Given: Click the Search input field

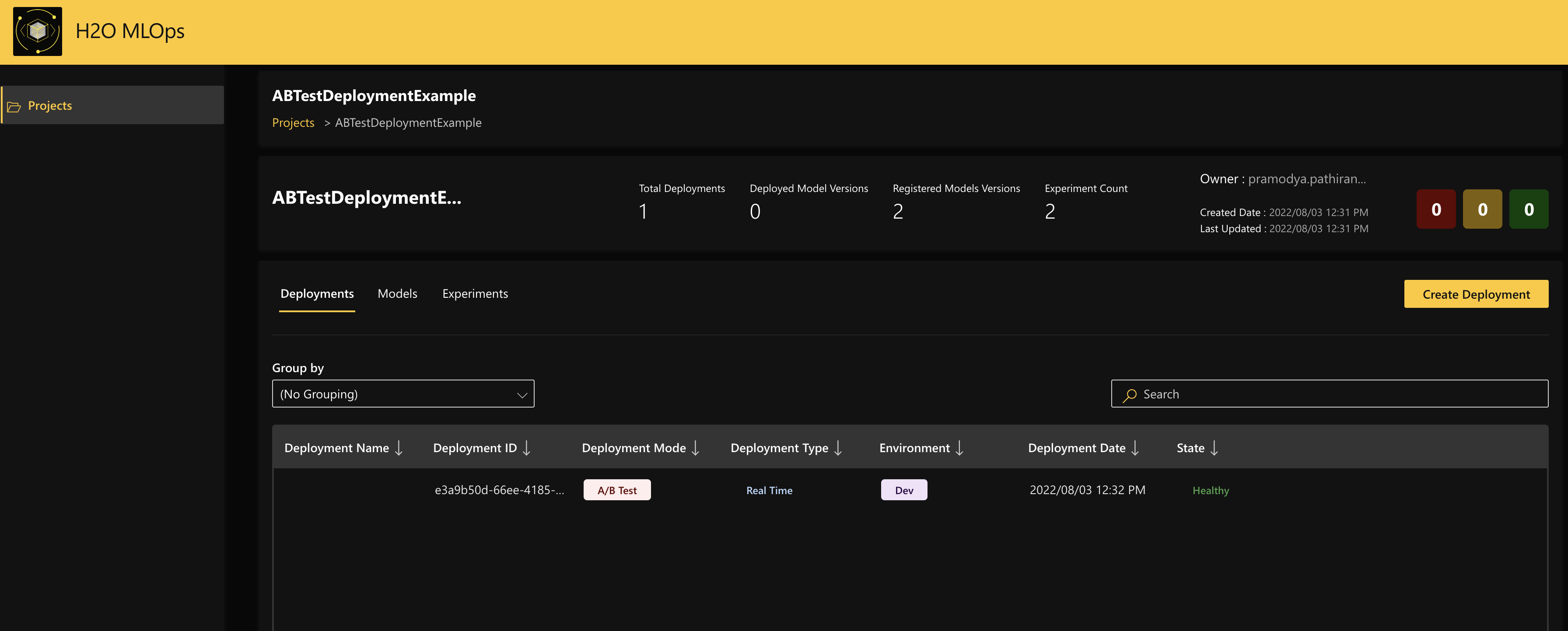Looking at the screenshot, I should click(x=1330, y=394).
